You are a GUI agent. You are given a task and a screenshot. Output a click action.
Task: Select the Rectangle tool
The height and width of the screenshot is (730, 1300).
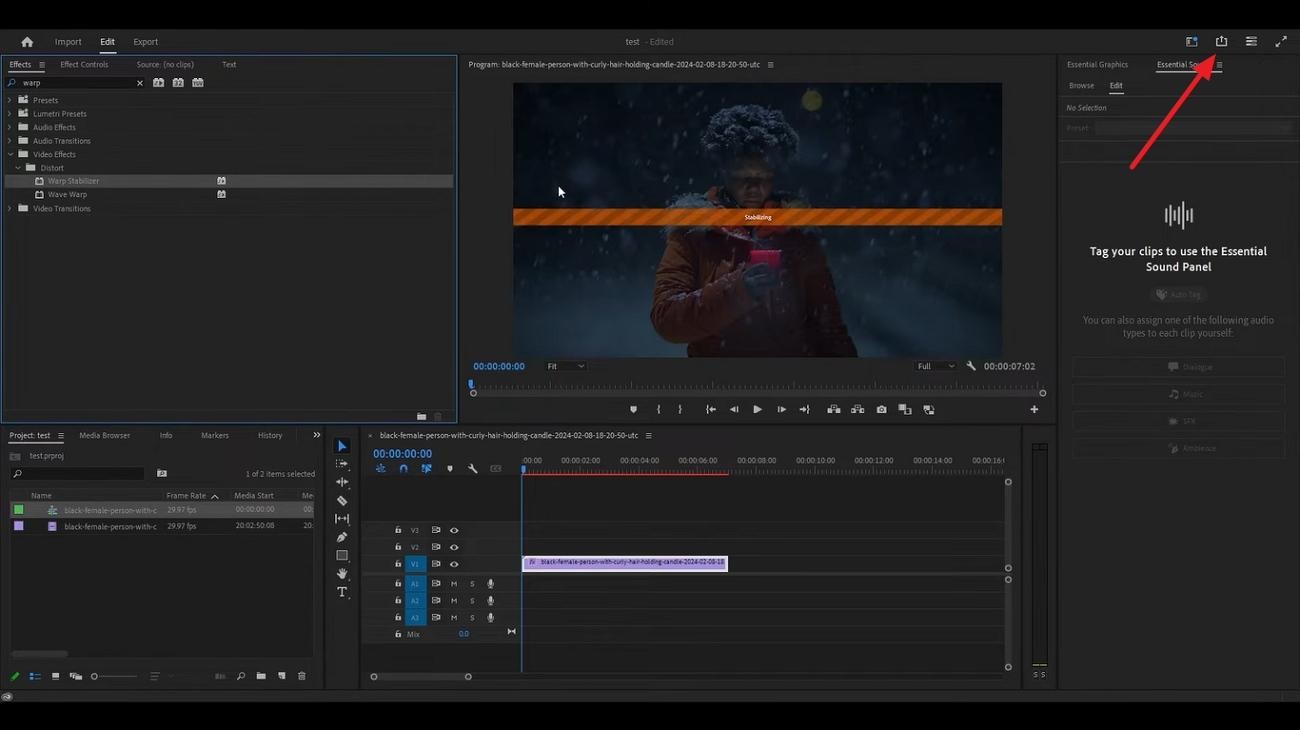(342, 556)
